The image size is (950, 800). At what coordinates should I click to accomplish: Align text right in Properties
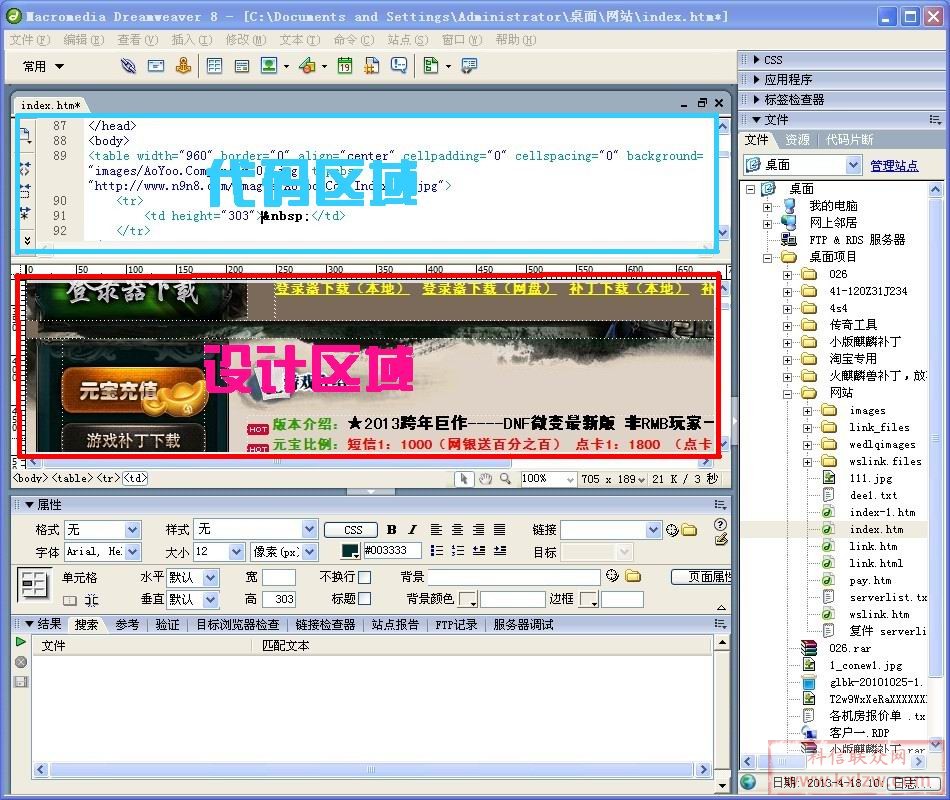479,530
